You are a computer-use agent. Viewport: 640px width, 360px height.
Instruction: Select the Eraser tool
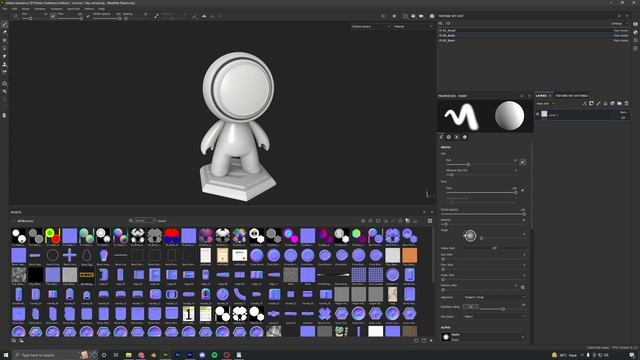coord(4,33)
